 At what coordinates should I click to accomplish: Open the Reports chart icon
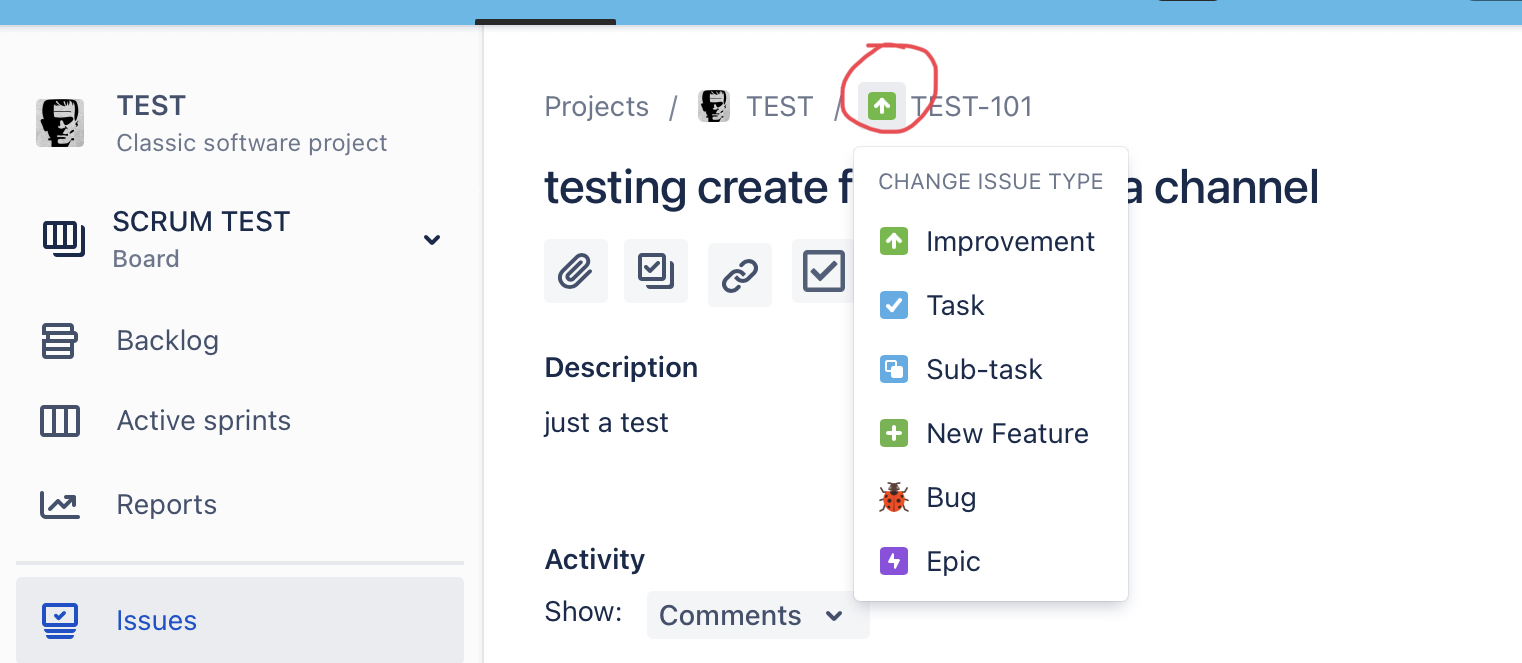pyautogui.click(x=60, y=504)
